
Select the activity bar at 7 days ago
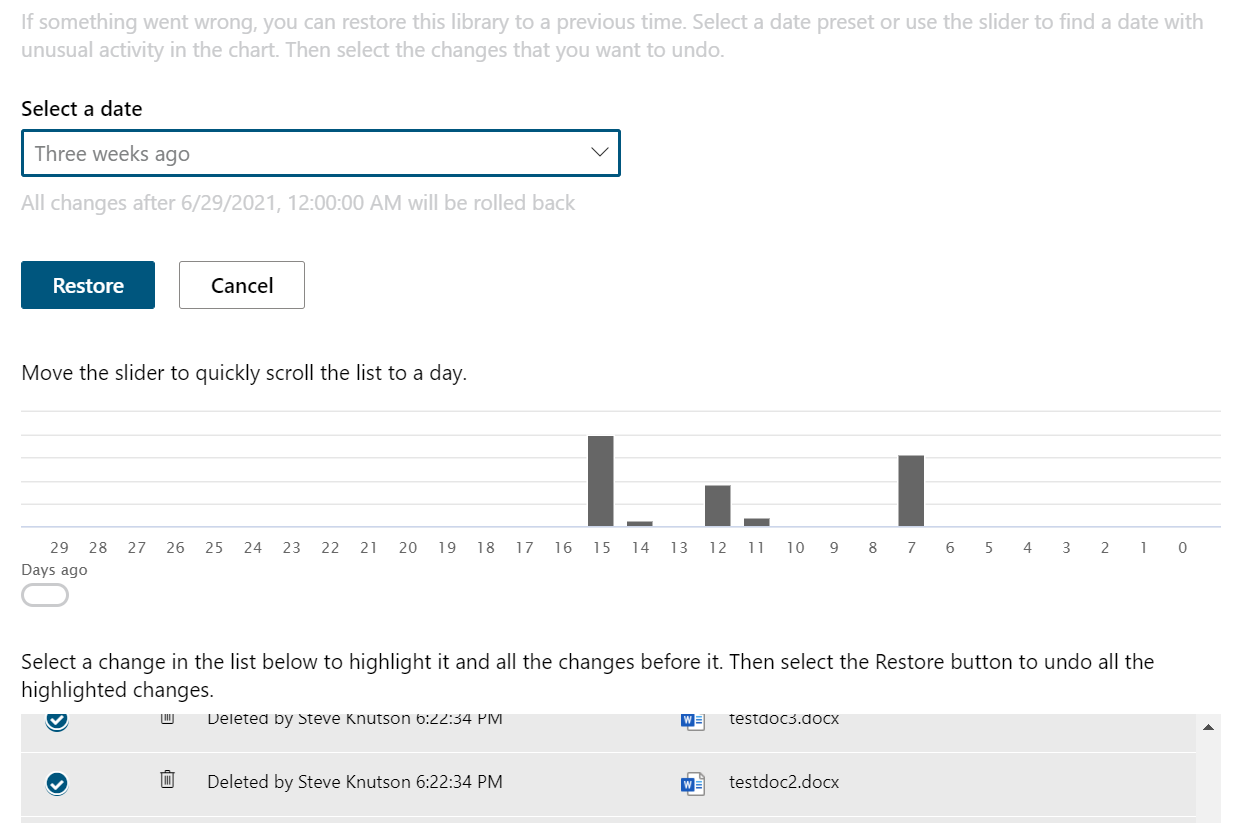(911, 490)
